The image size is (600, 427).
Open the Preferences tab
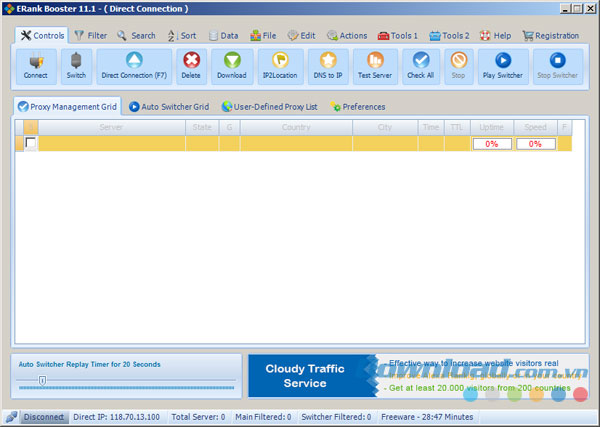coord(358,107)
